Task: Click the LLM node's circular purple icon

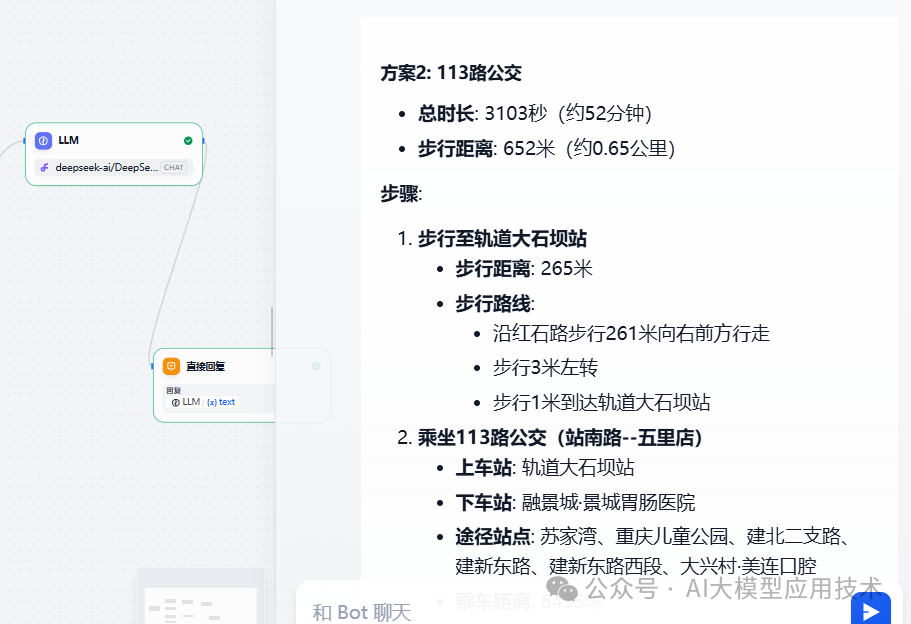Action: [43, 140]
